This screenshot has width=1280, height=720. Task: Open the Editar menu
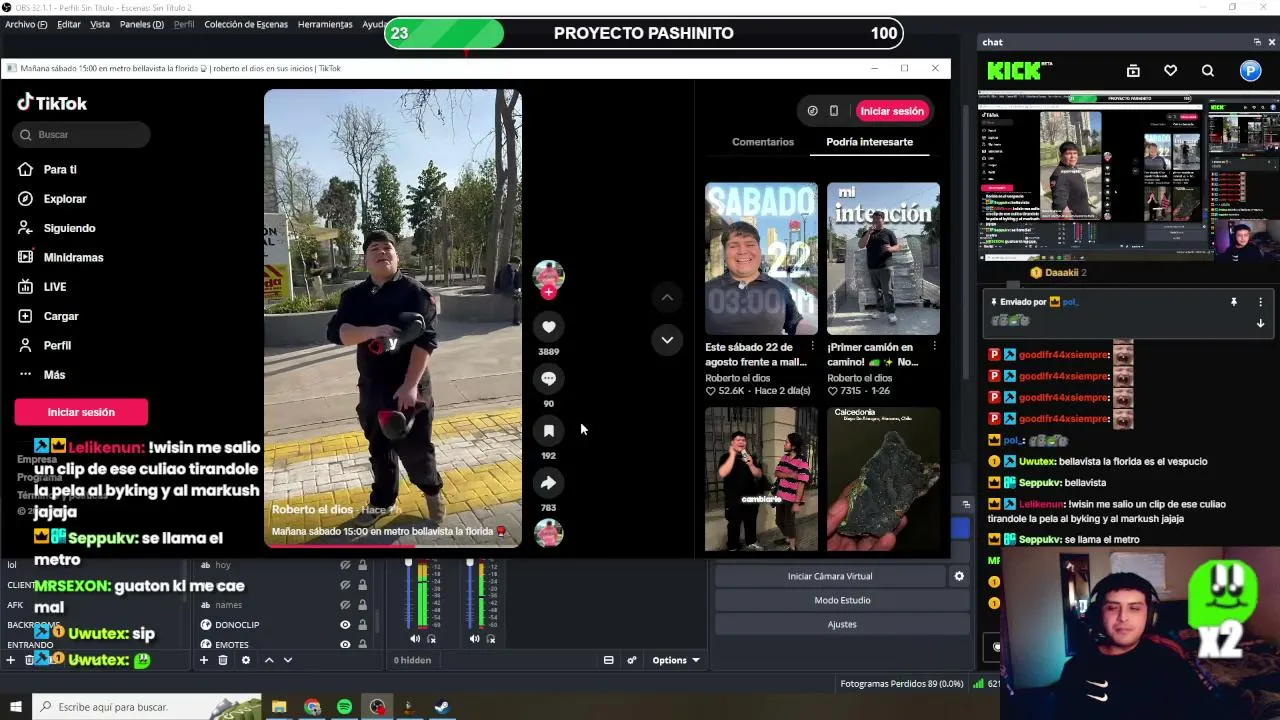(x=69, y=24)
